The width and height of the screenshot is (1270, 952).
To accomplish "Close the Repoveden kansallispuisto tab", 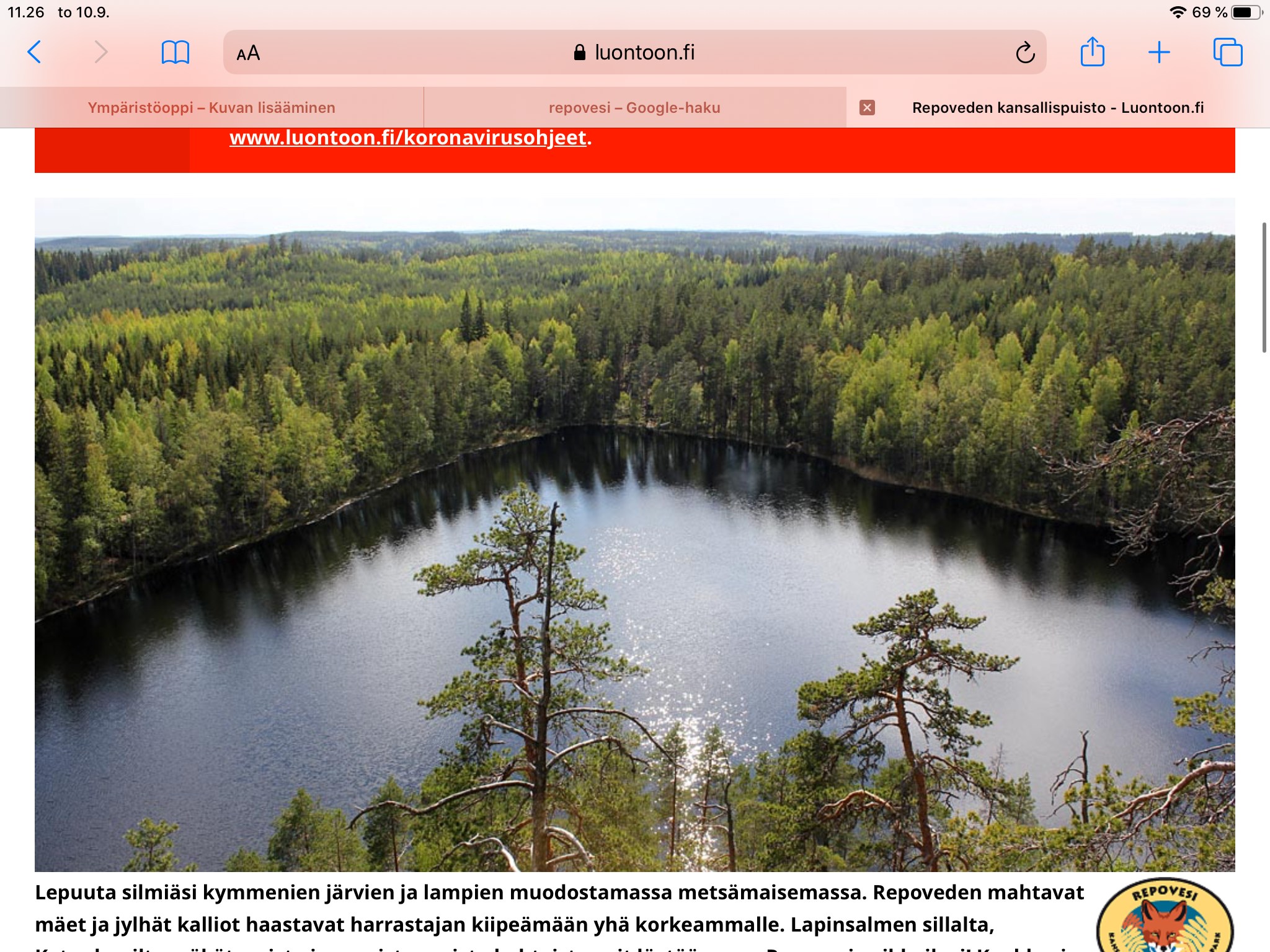I will [x=867, y=108].
